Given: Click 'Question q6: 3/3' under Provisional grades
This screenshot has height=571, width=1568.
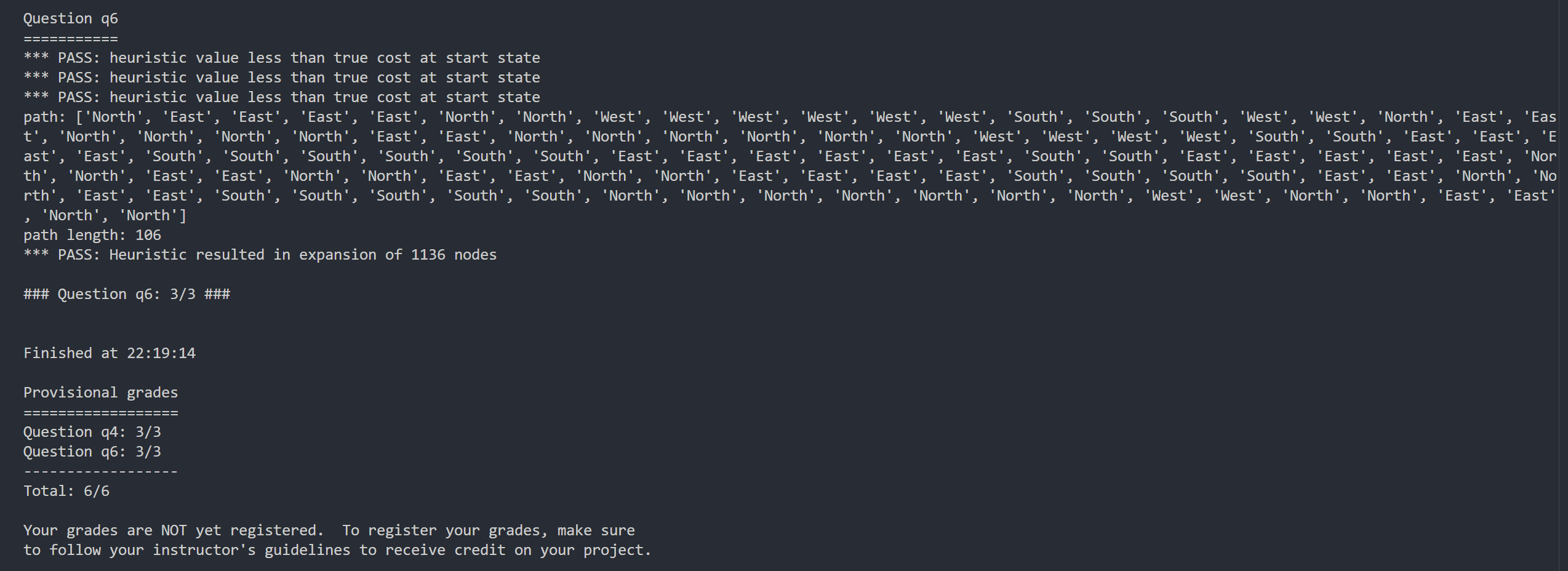Looking at the screenshot, I should (x=92, y=452).
